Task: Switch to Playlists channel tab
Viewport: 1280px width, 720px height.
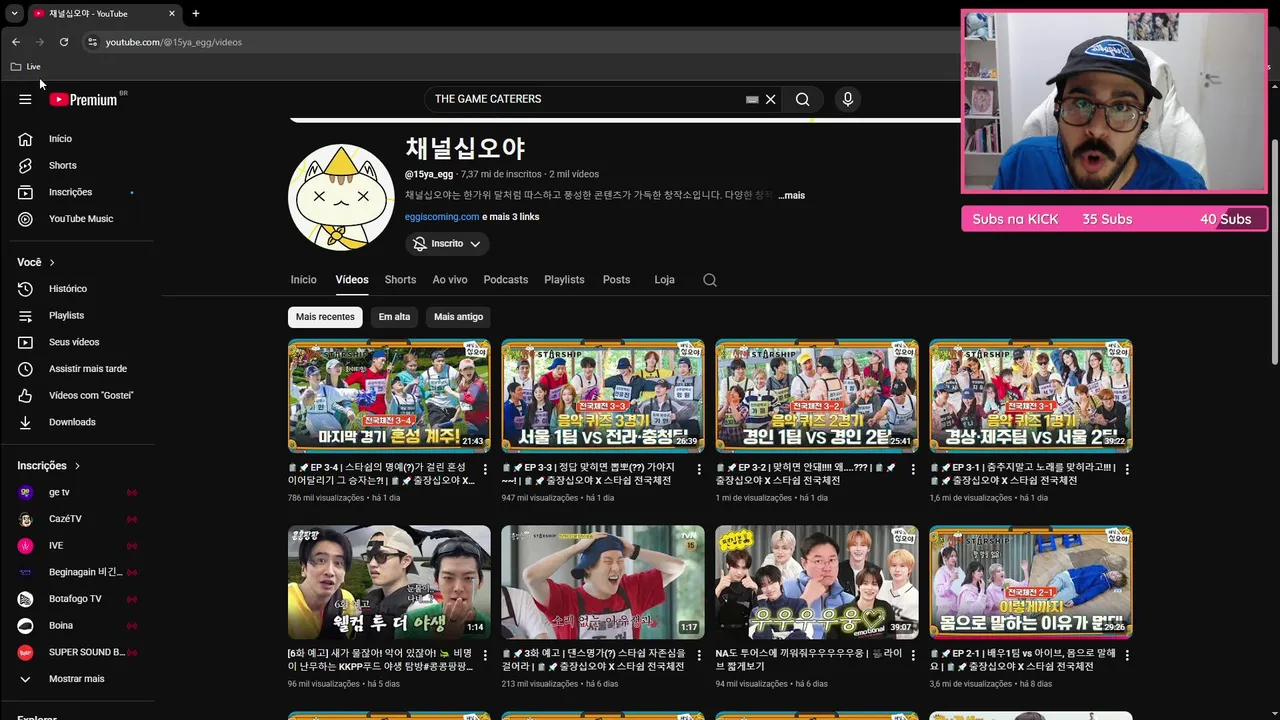Action: (x=564, y=280)
